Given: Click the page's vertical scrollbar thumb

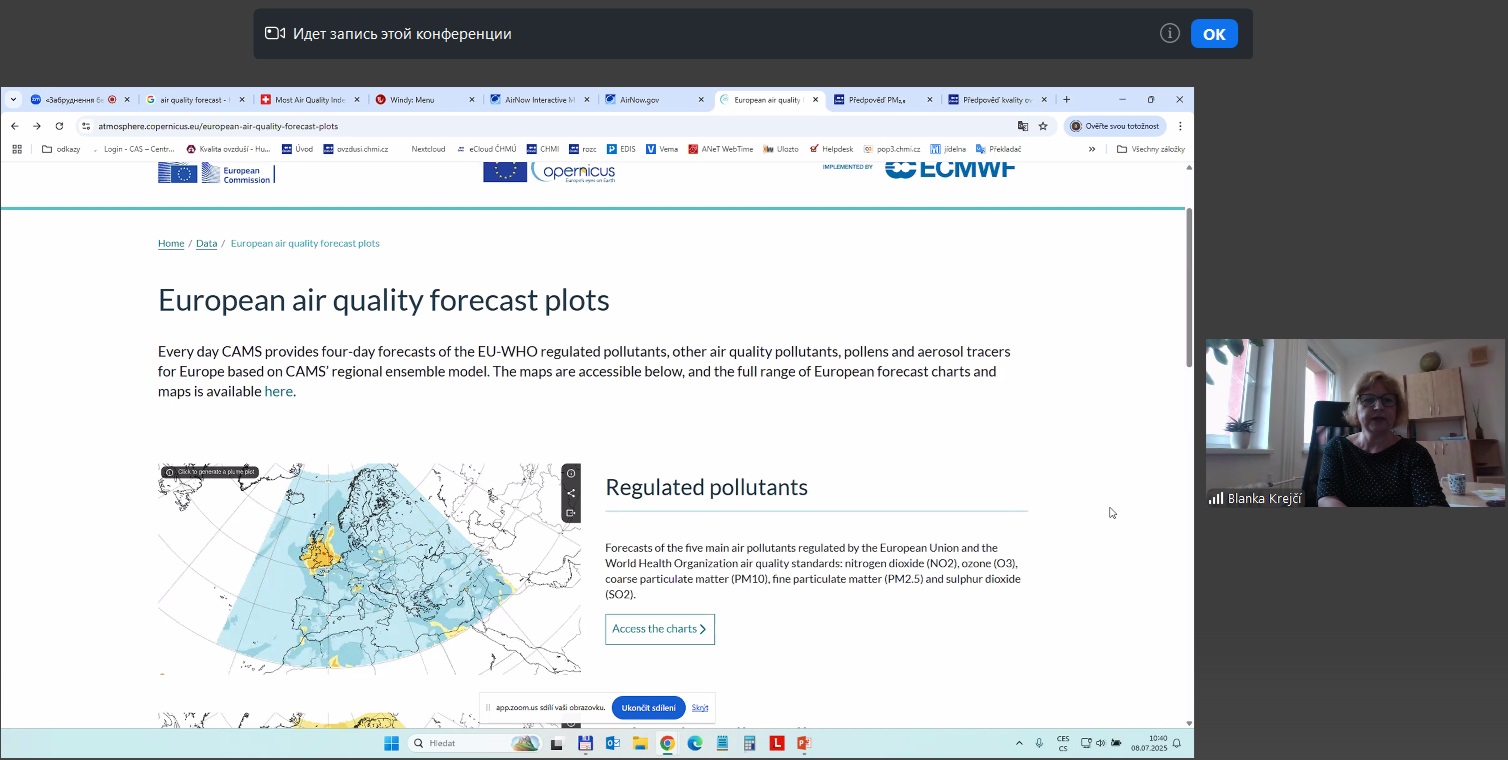Looking at the screenshot, I should click(1189, 290).
